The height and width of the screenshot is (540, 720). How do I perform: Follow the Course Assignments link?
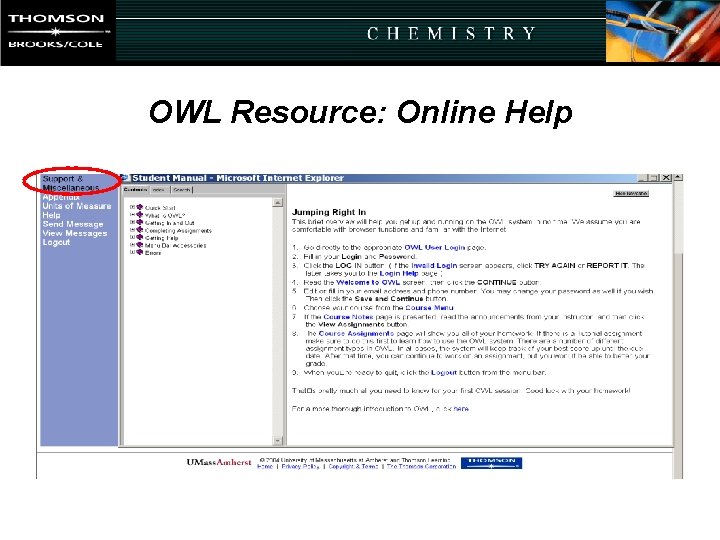356,333
